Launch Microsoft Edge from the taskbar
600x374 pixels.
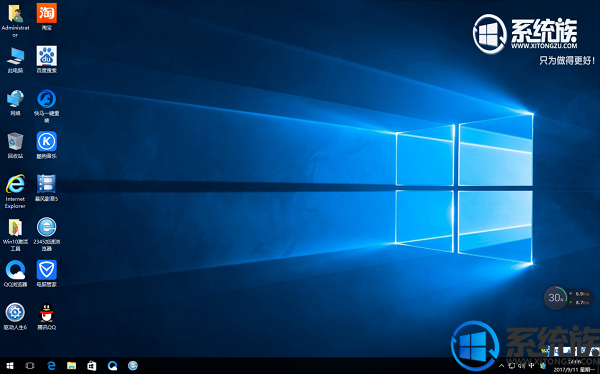point(51,366)
